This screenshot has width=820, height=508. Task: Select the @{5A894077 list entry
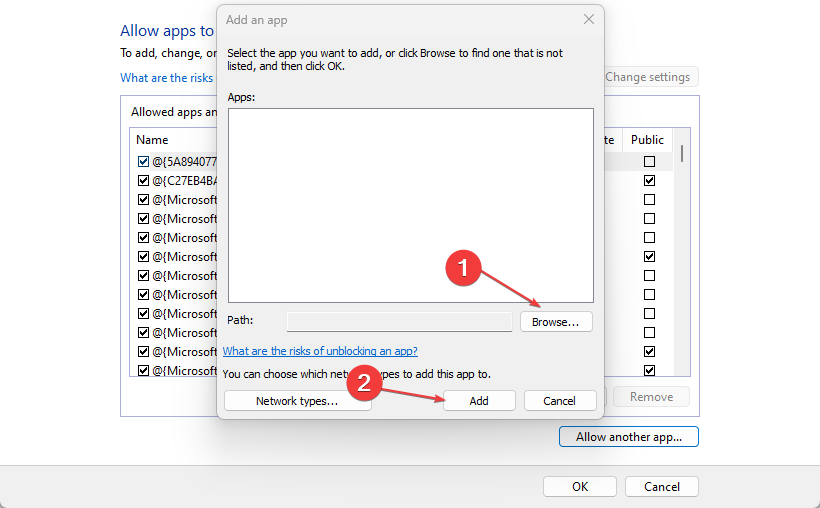pyautogui.click(x=184, y=162)
